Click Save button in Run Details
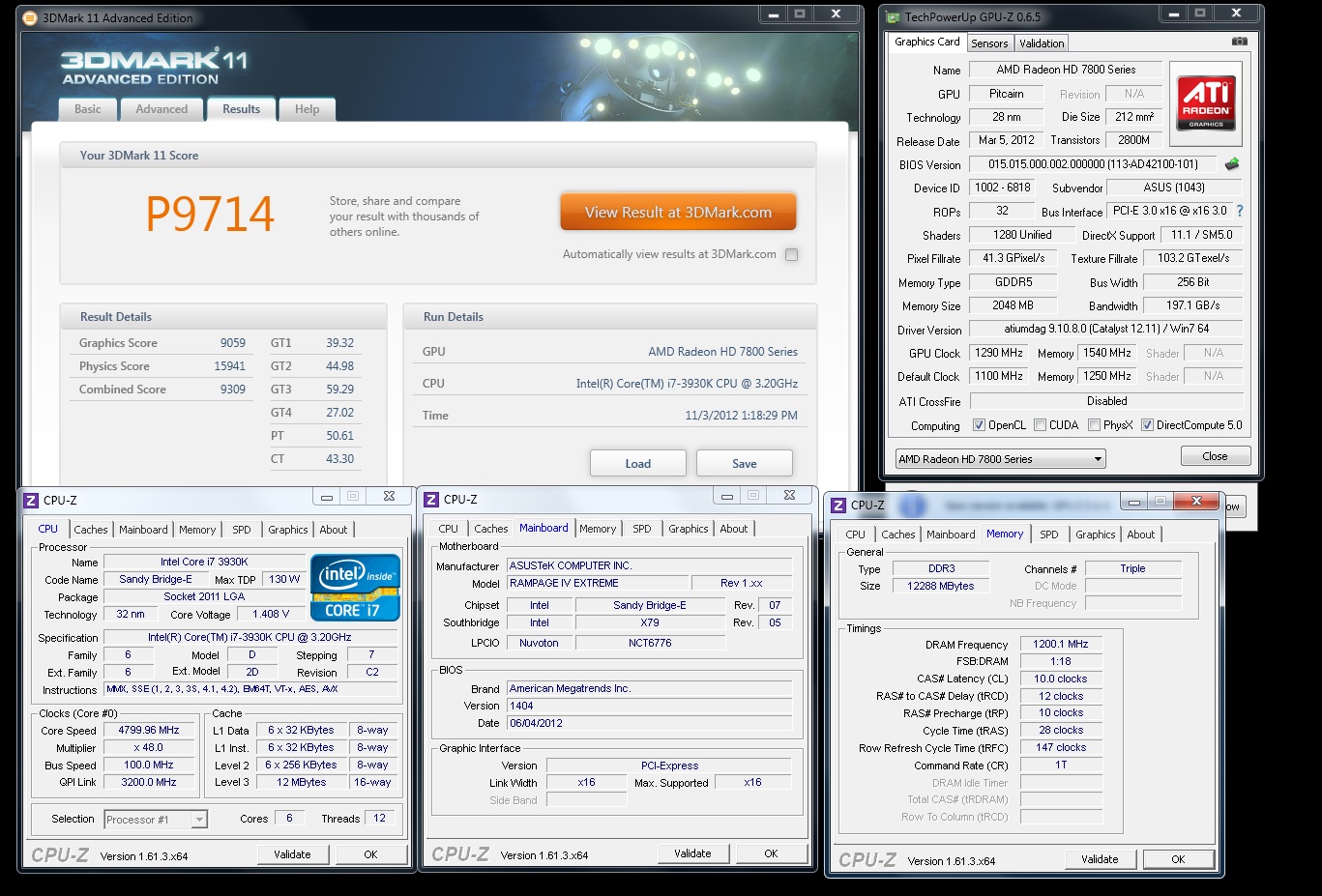 tap(745, 463)
